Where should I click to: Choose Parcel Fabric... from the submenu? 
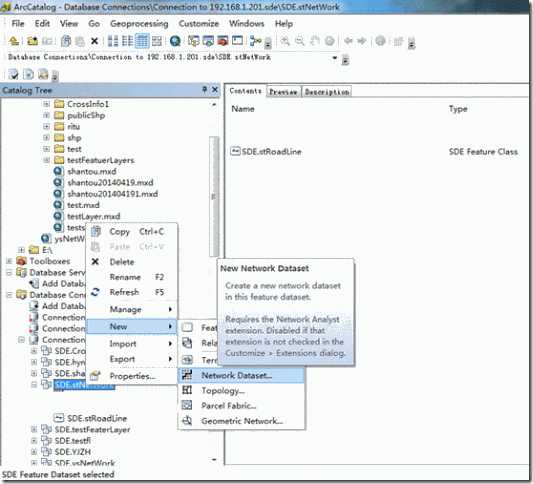(x=241, y=405)
